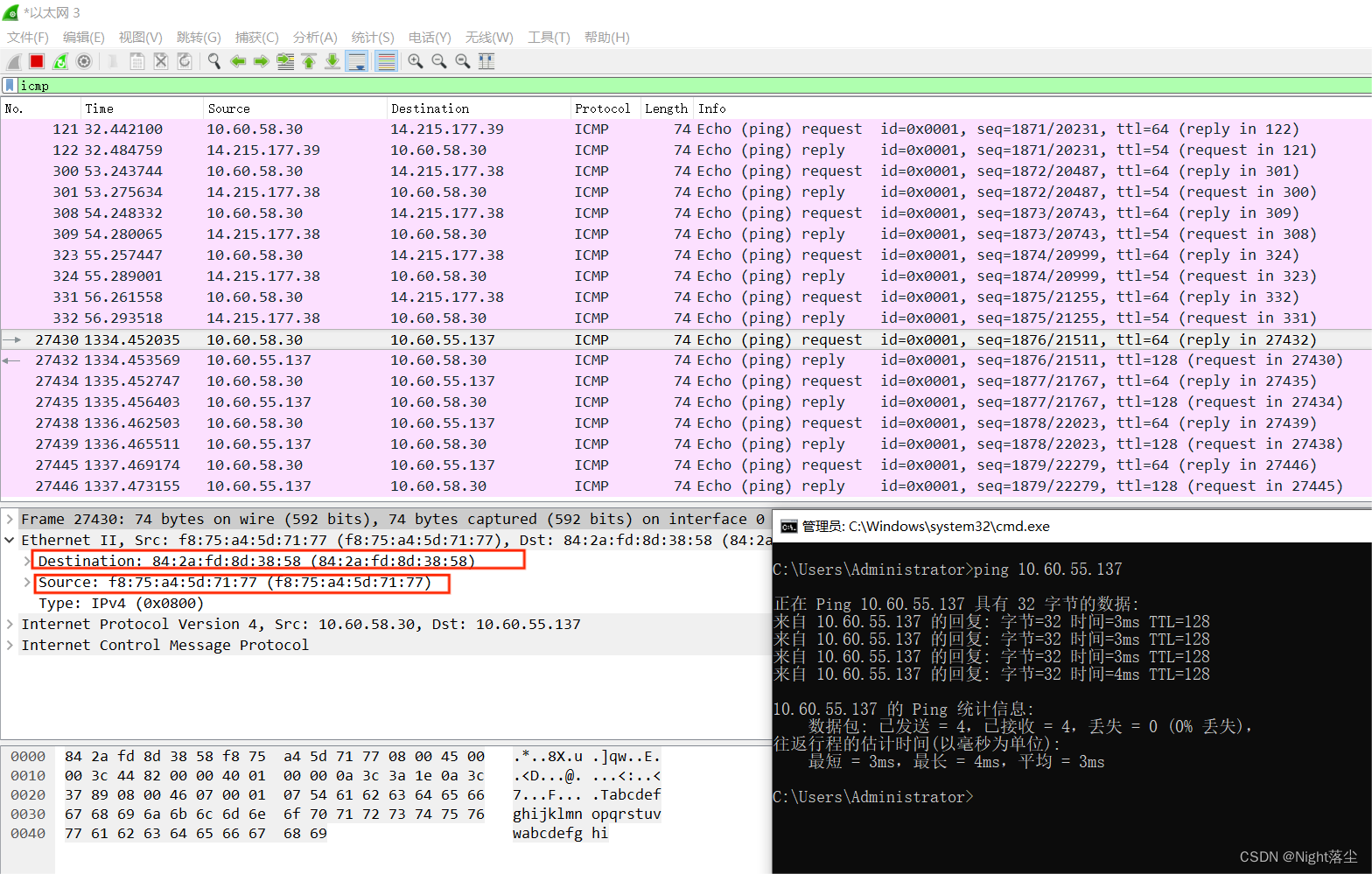Expand Internet Protocol Version 4 section
The image size is (1372, 874).
(10, 625)
